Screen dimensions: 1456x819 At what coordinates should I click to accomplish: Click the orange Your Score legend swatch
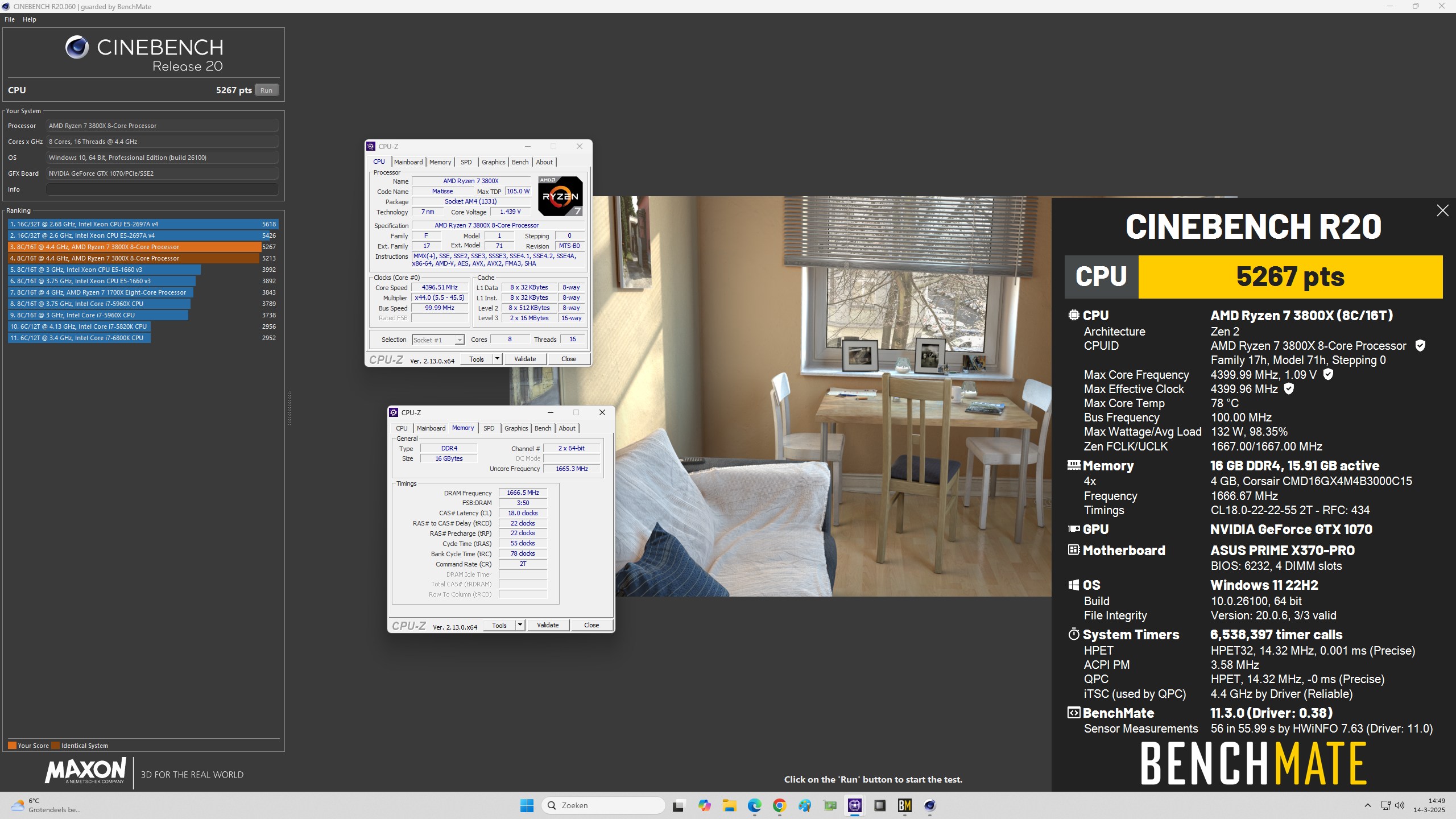click(12, 745)
